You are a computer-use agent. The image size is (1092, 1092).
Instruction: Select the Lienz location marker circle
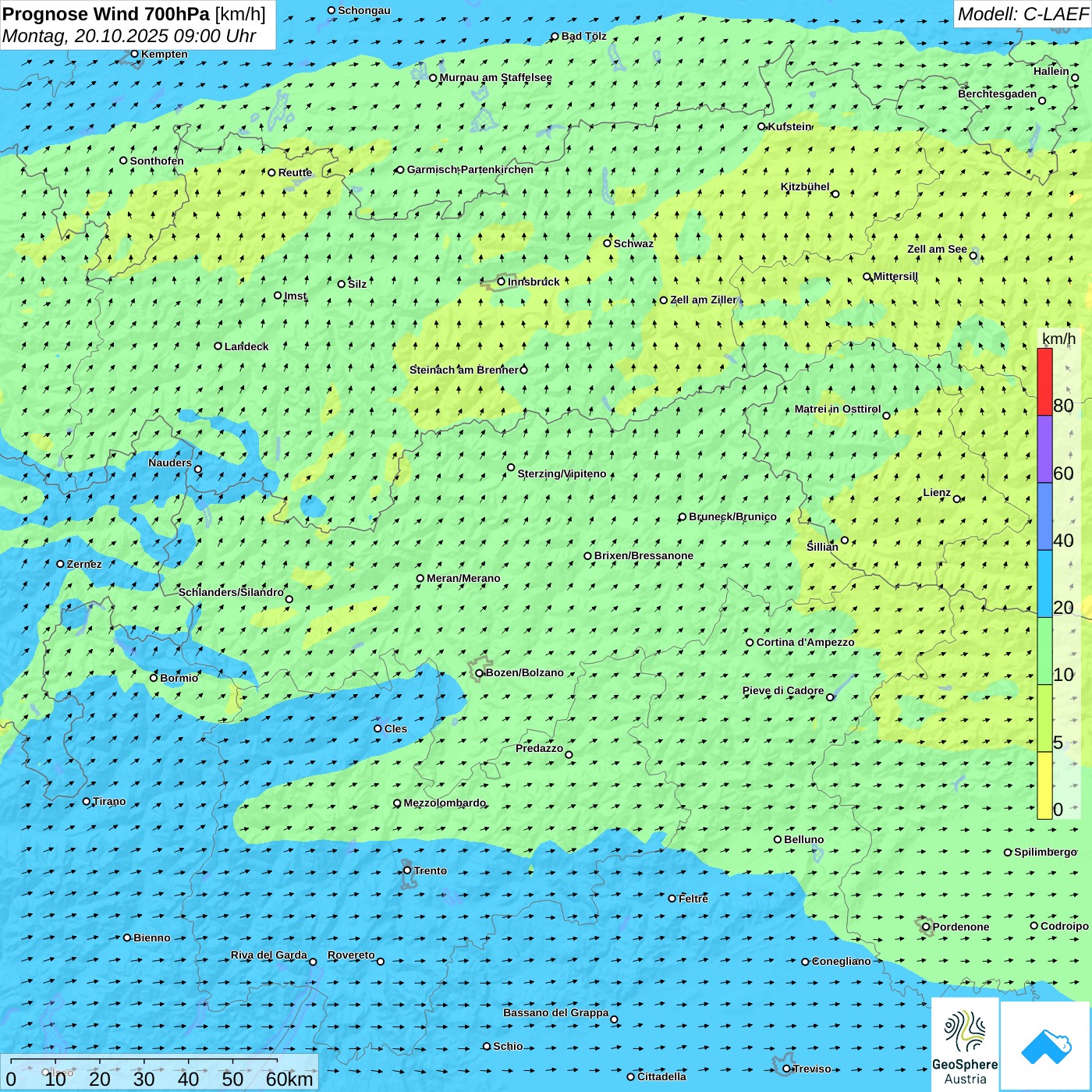click(957, 499)
